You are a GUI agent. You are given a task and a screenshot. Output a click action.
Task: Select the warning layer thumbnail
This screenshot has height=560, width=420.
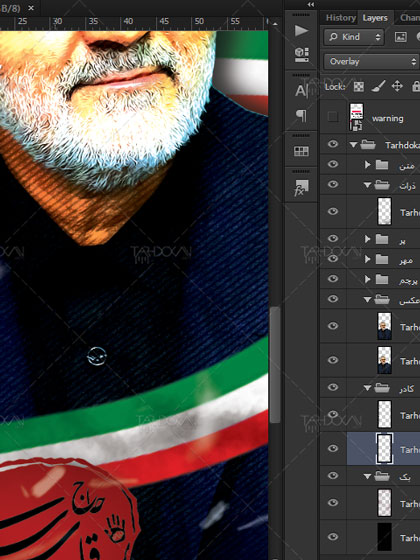pyautogui.click(x=356, y=117)
